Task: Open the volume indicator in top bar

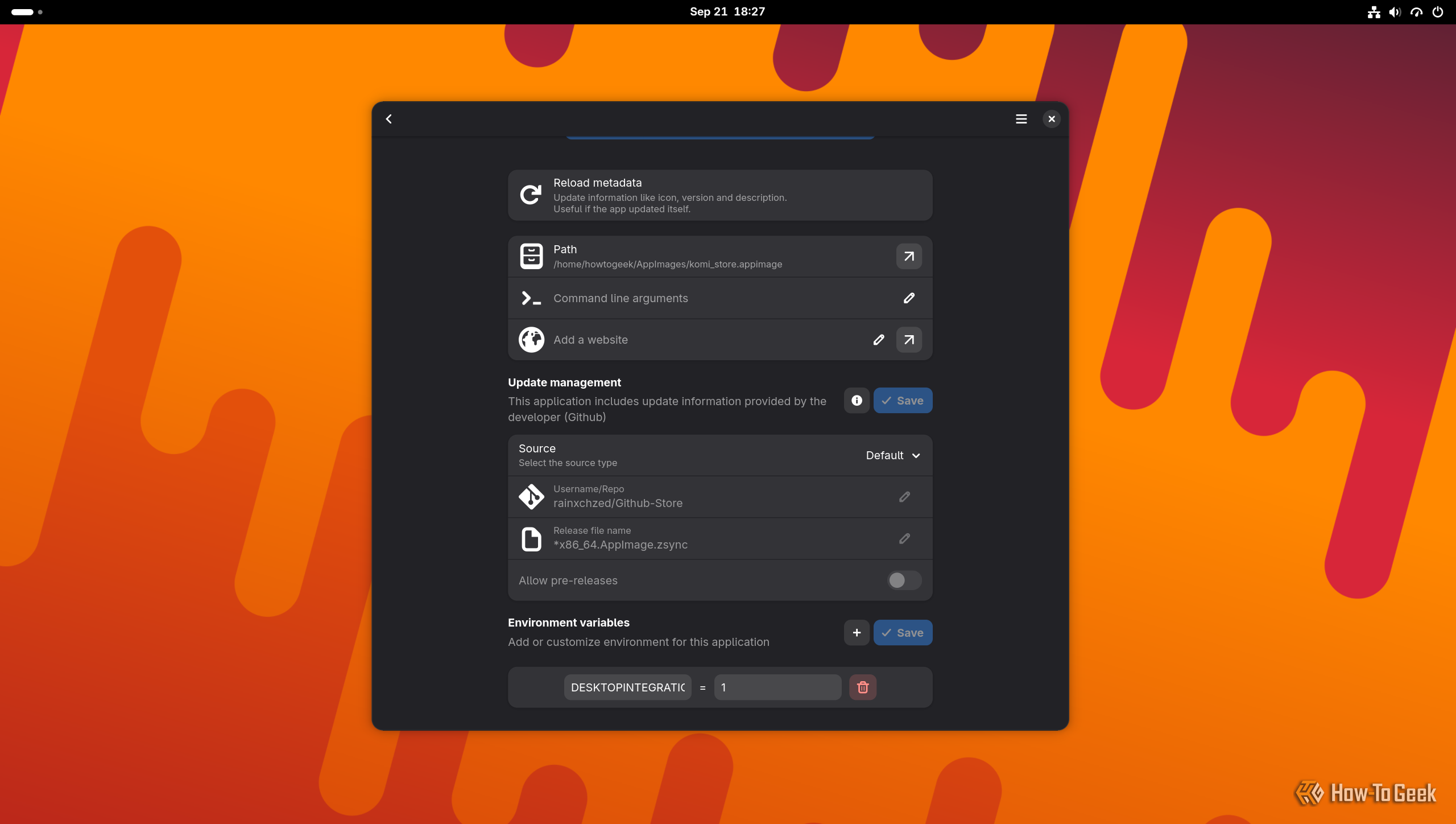Action: coord(1395,12)
